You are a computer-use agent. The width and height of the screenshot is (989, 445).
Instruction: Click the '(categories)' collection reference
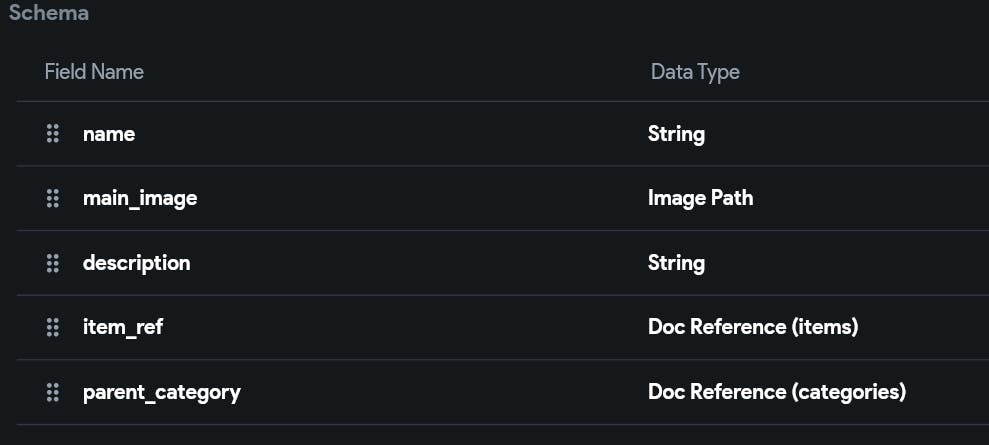[x=848, y=392]
